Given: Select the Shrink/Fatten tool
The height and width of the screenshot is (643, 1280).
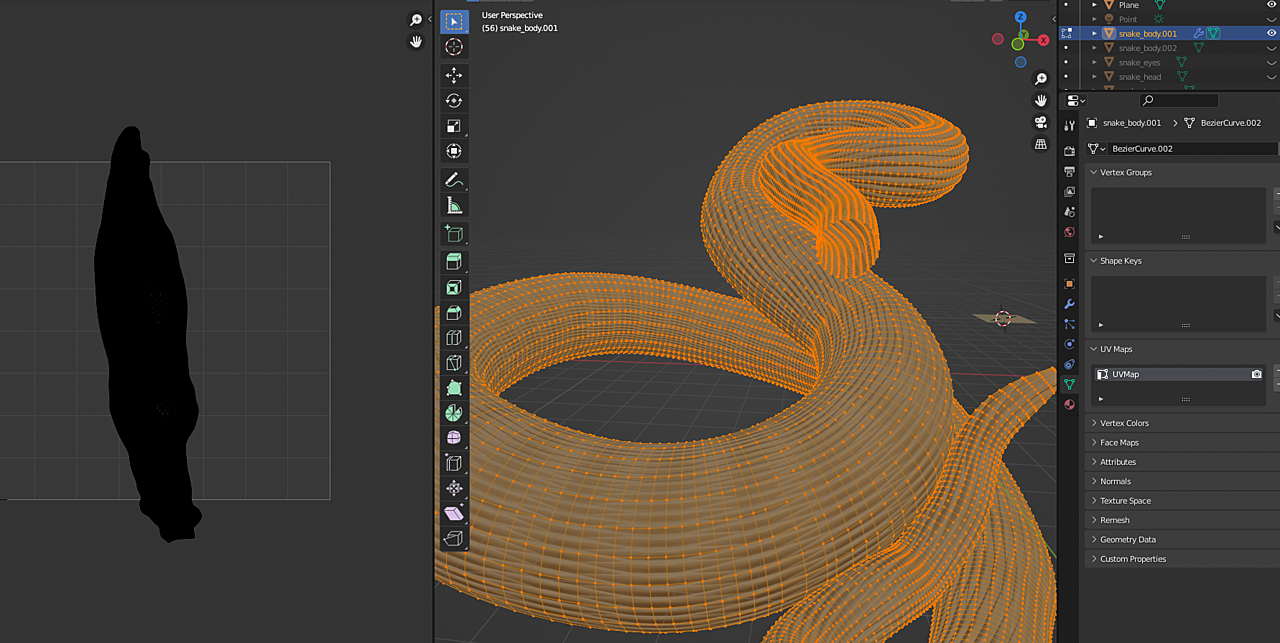Looking at the screenshot, I should (x=454, y=488).
